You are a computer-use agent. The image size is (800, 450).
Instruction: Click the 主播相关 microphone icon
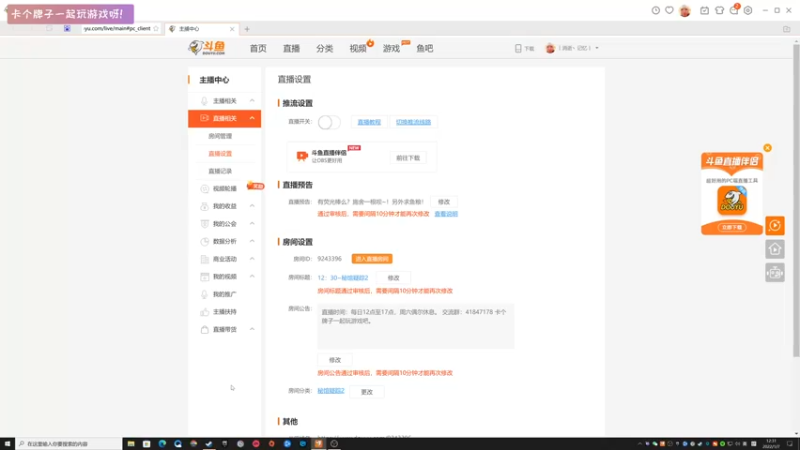point(204,101)
